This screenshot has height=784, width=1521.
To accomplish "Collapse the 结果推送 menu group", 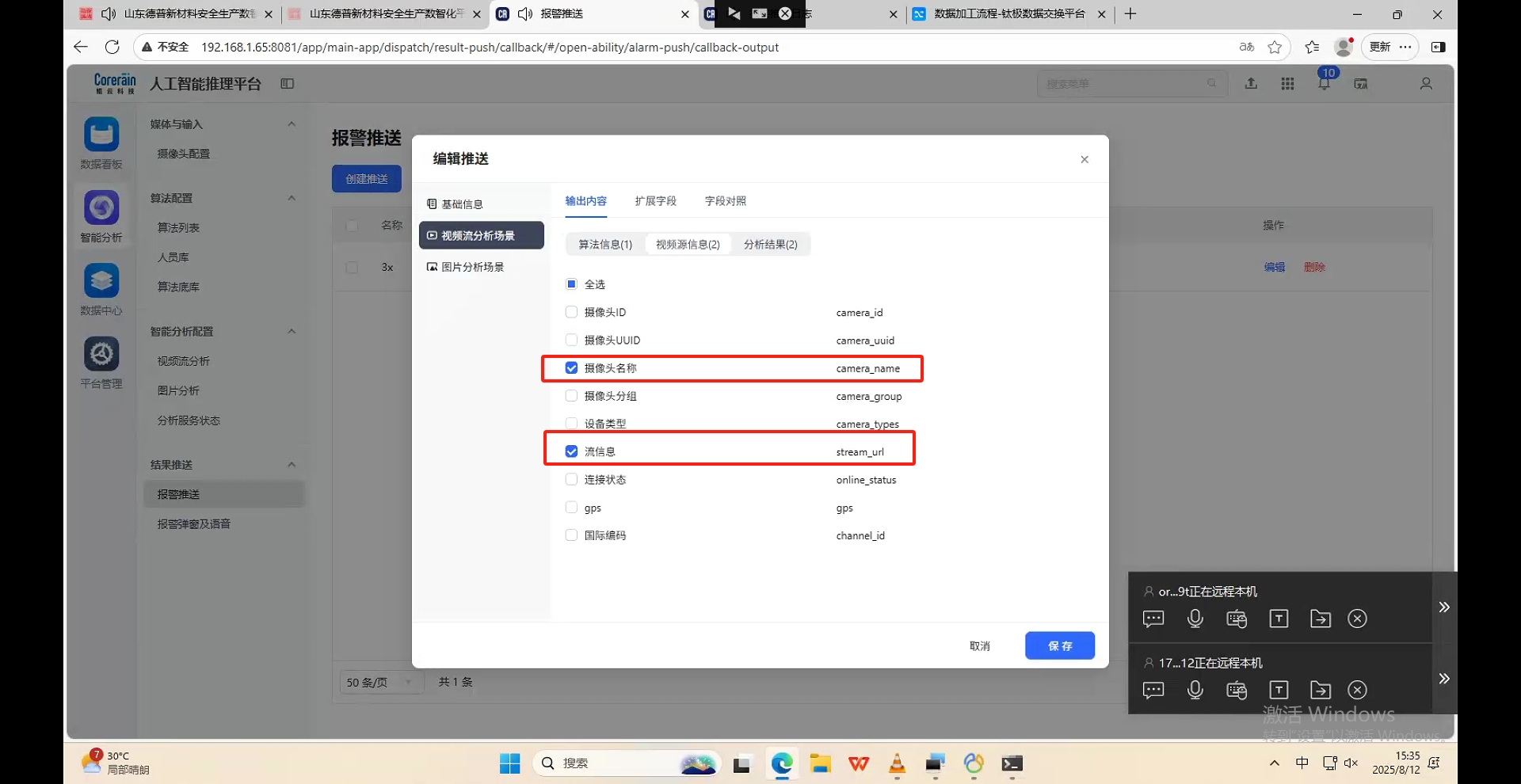I will click(292, 465).
